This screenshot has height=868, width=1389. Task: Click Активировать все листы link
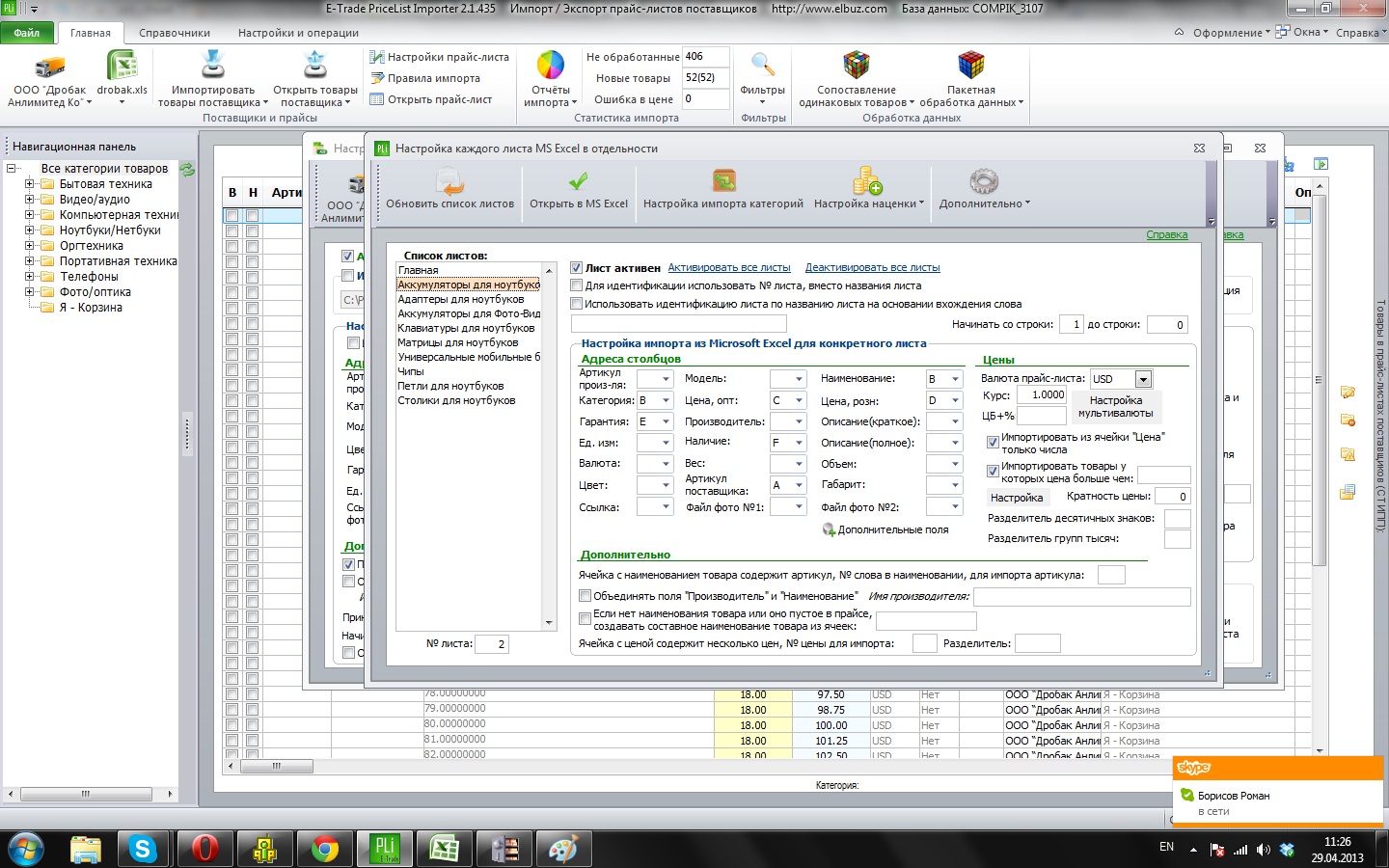[x=729, y=268]
